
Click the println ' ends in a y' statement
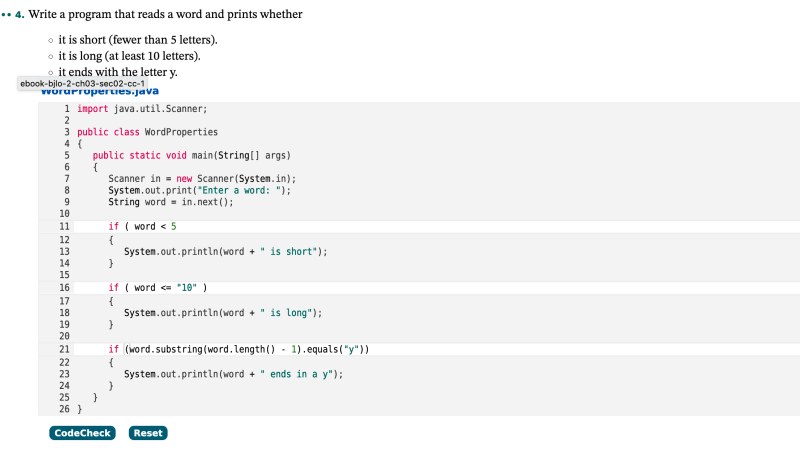[233, 374]
